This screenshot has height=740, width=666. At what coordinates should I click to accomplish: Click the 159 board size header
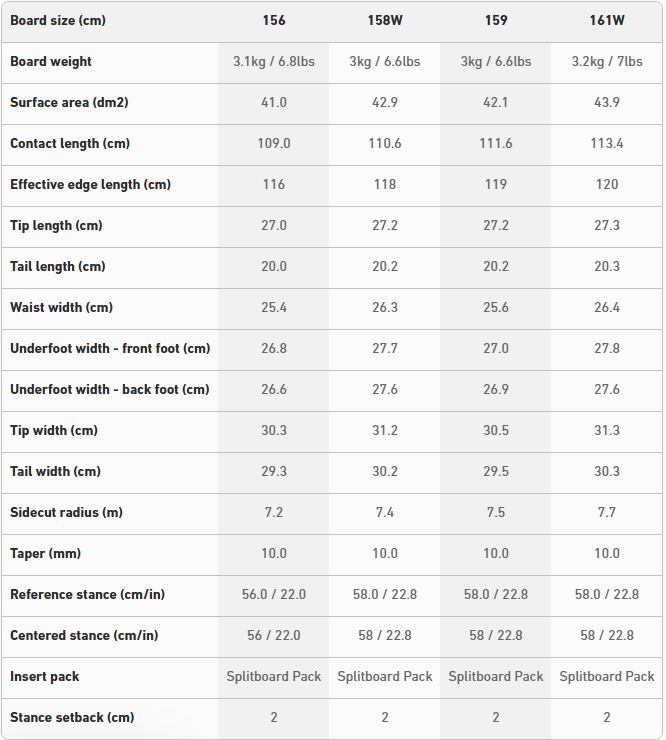point(496,20)
